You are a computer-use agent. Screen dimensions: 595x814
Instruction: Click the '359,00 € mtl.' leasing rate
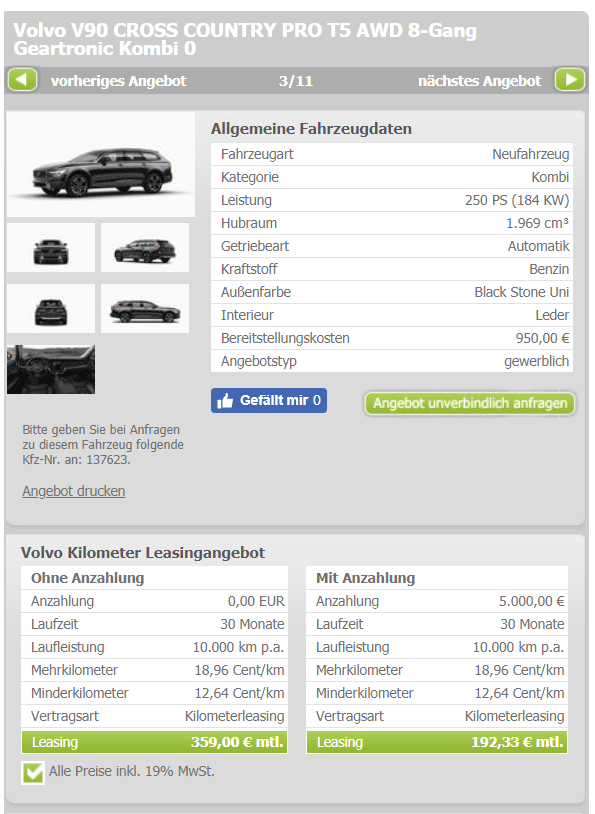coord(237,742)
